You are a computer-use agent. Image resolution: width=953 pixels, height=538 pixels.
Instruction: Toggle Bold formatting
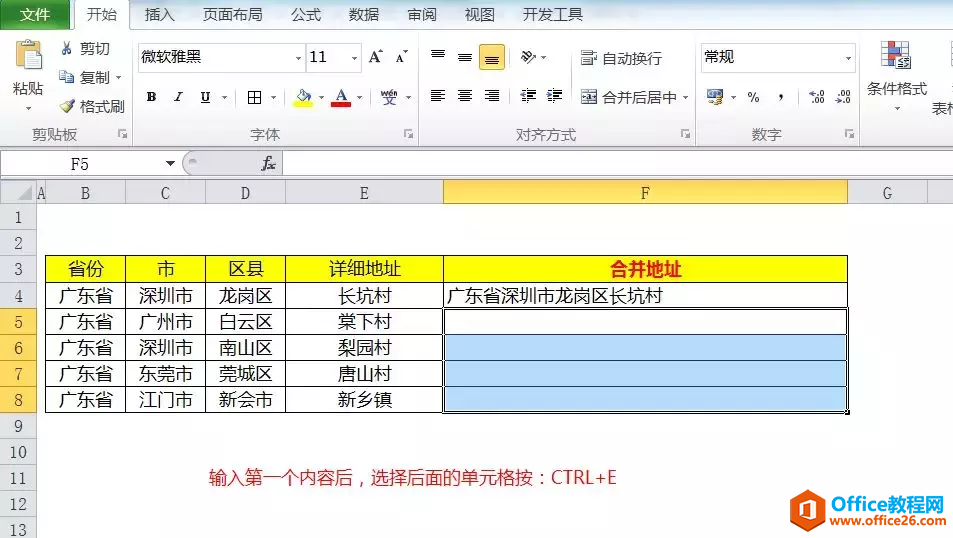(x=151, y=97)
